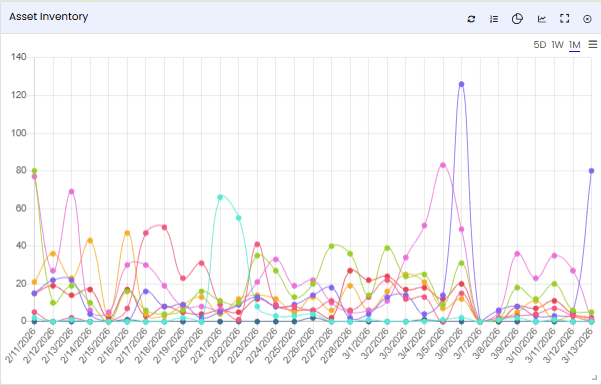This screenshot has width=601, height=385.
Task: Click the widget corner grip handle
Action: [594, 377]
